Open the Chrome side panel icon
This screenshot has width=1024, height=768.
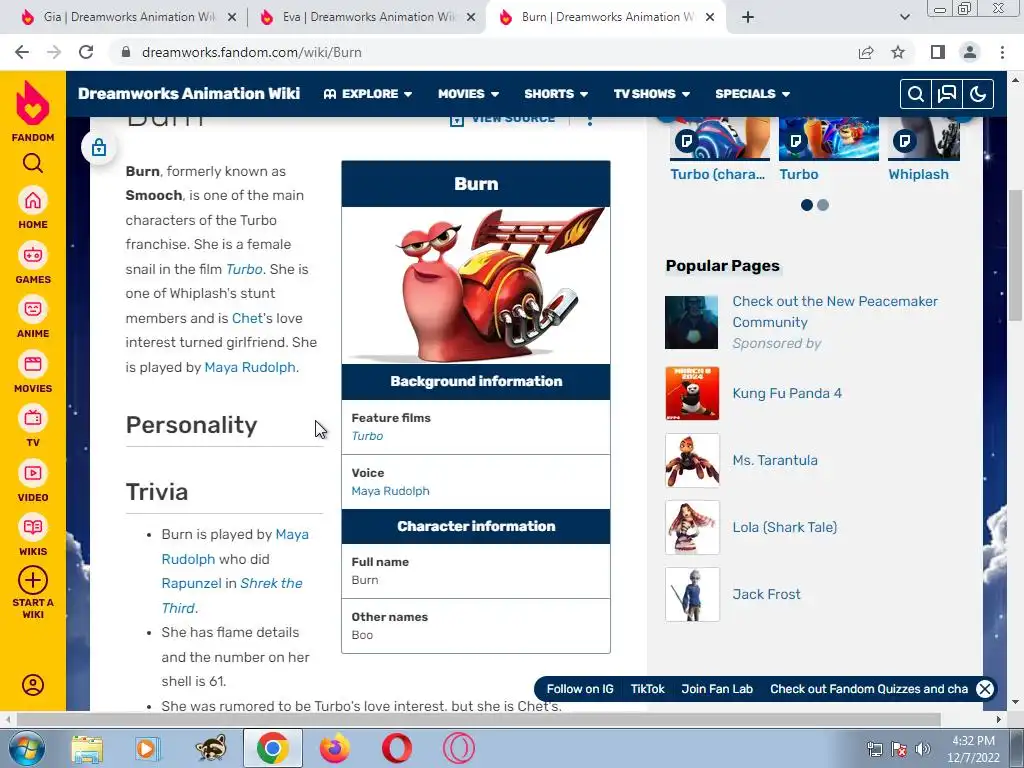938,52
